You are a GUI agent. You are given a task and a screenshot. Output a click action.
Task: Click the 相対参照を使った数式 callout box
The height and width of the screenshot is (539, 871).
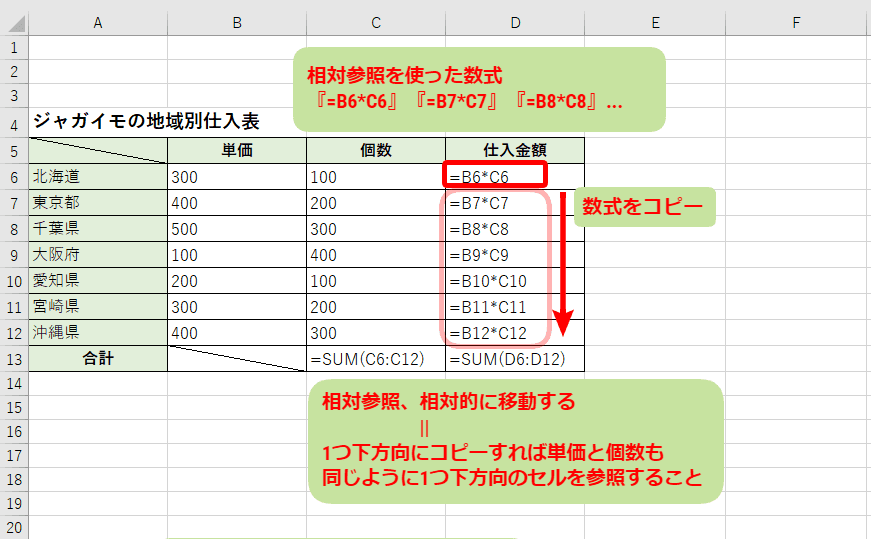[479, 89]
